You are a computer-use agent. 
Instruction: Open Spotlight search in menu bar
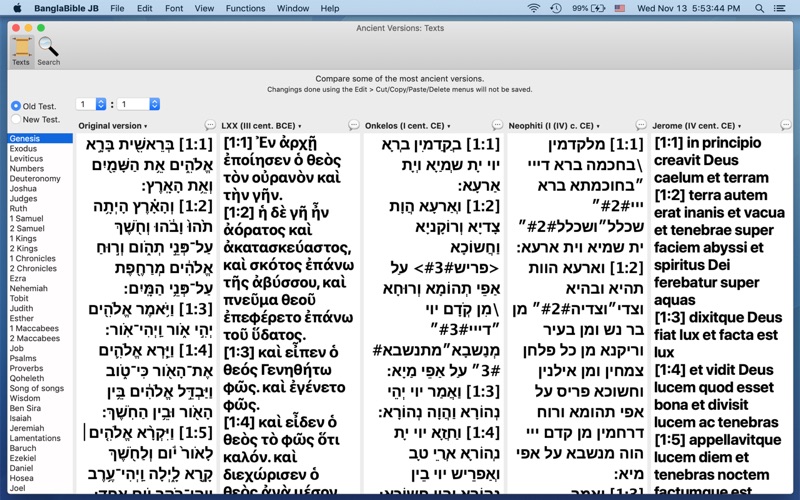[x=759, y=8]
